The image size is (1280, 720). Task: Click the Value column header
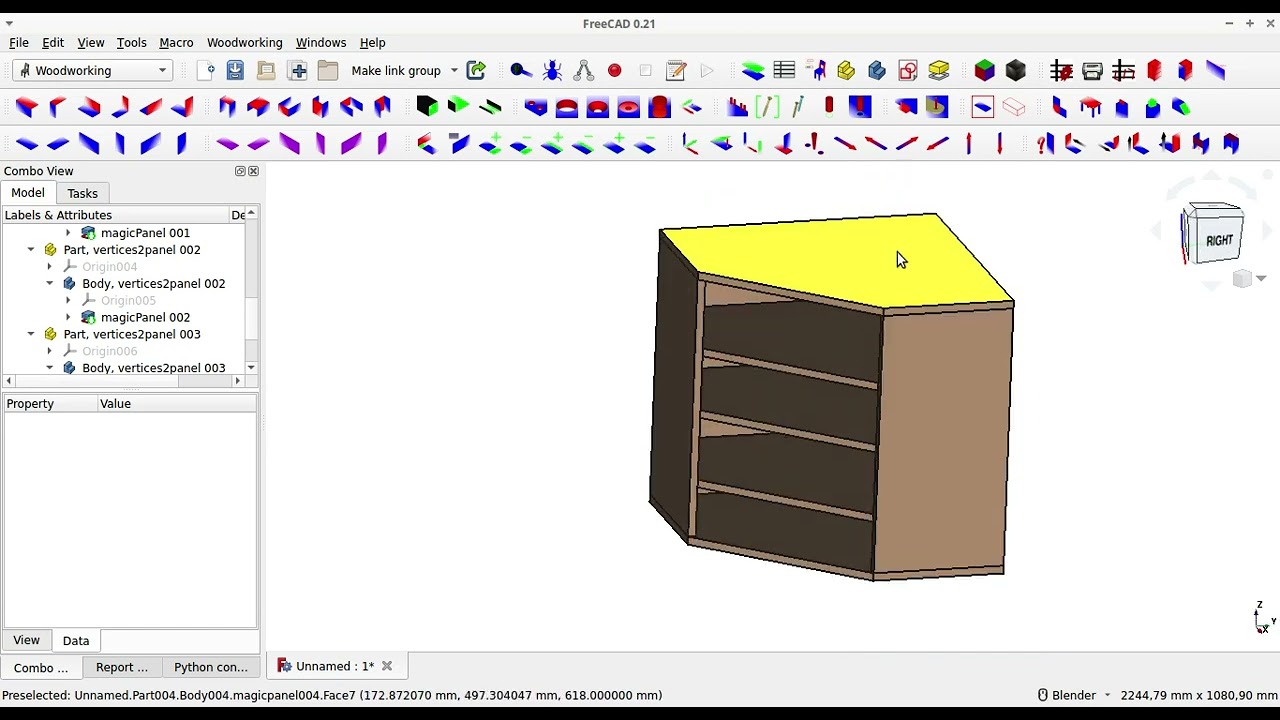(x=177, y=404)
